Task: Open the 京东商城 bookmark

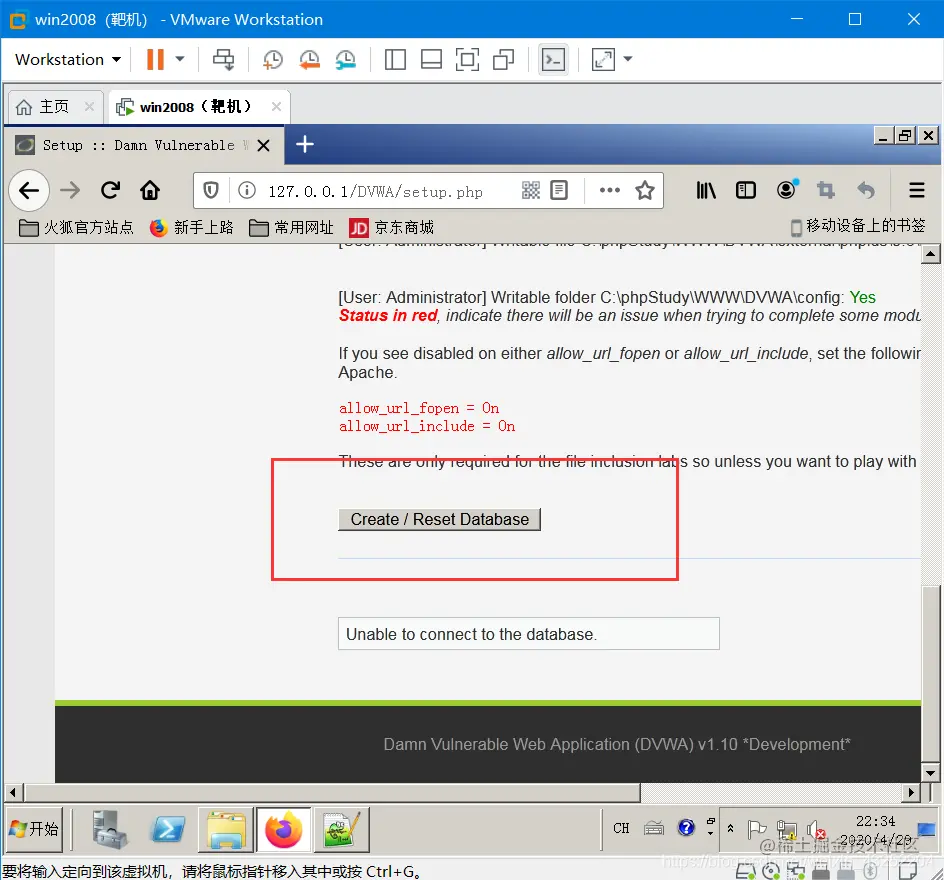Action: point(391,228)
